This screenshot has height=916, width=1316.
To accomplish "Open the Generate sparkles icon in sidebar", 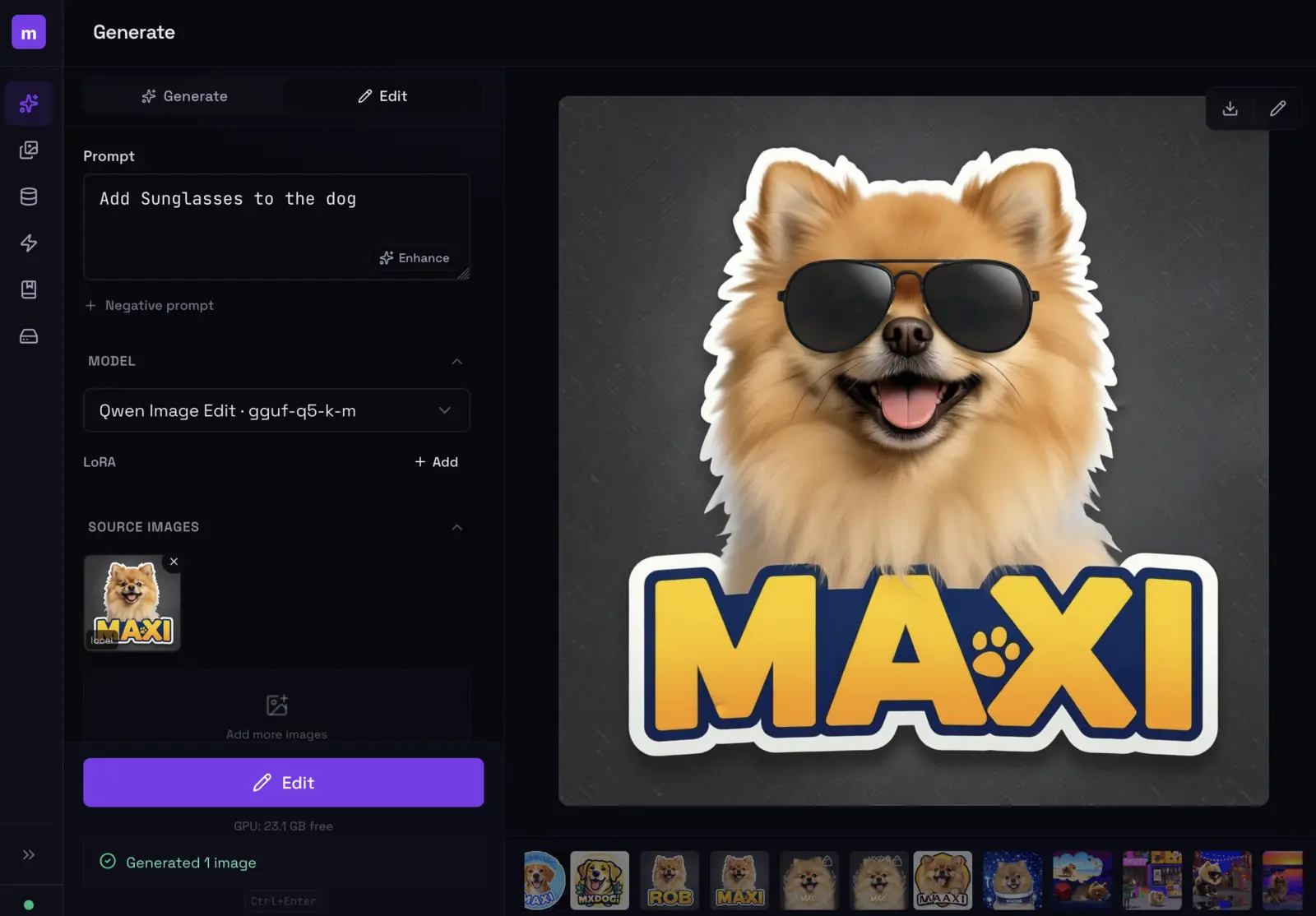I will (29, 103).
